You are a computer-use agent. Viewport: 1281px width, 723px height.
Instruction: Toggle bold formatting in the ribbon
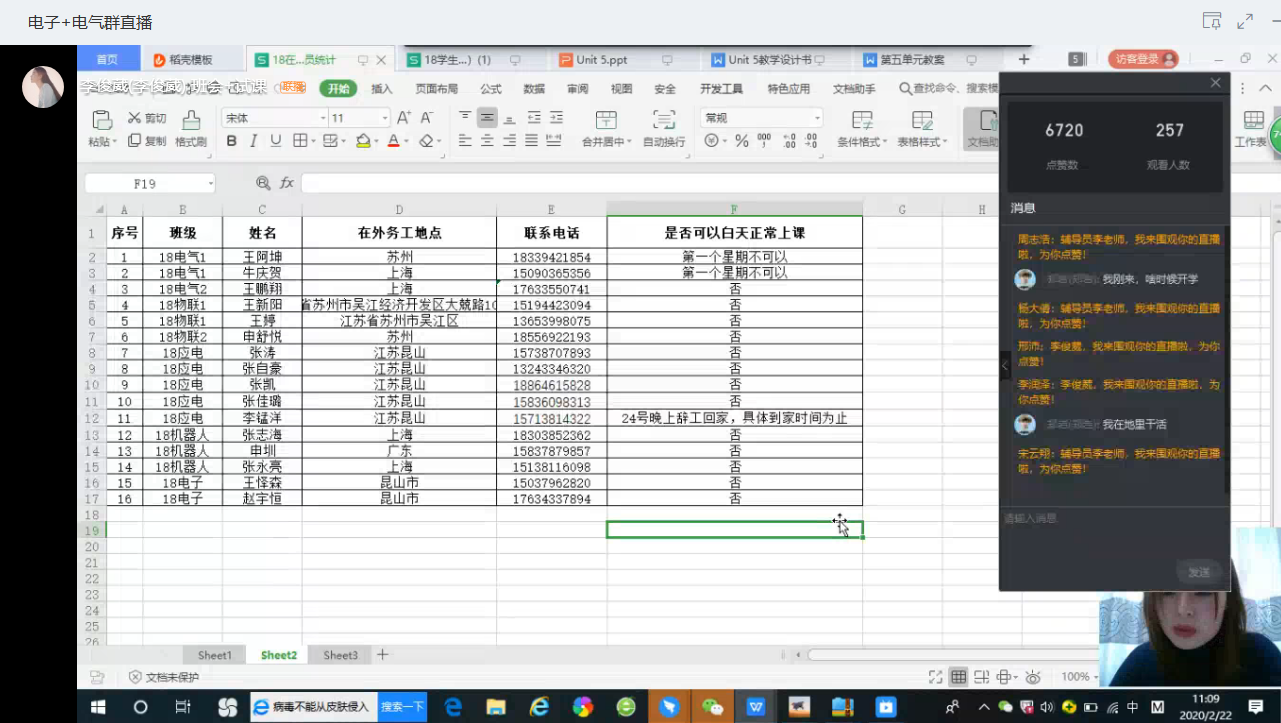(x=232, y=141)
